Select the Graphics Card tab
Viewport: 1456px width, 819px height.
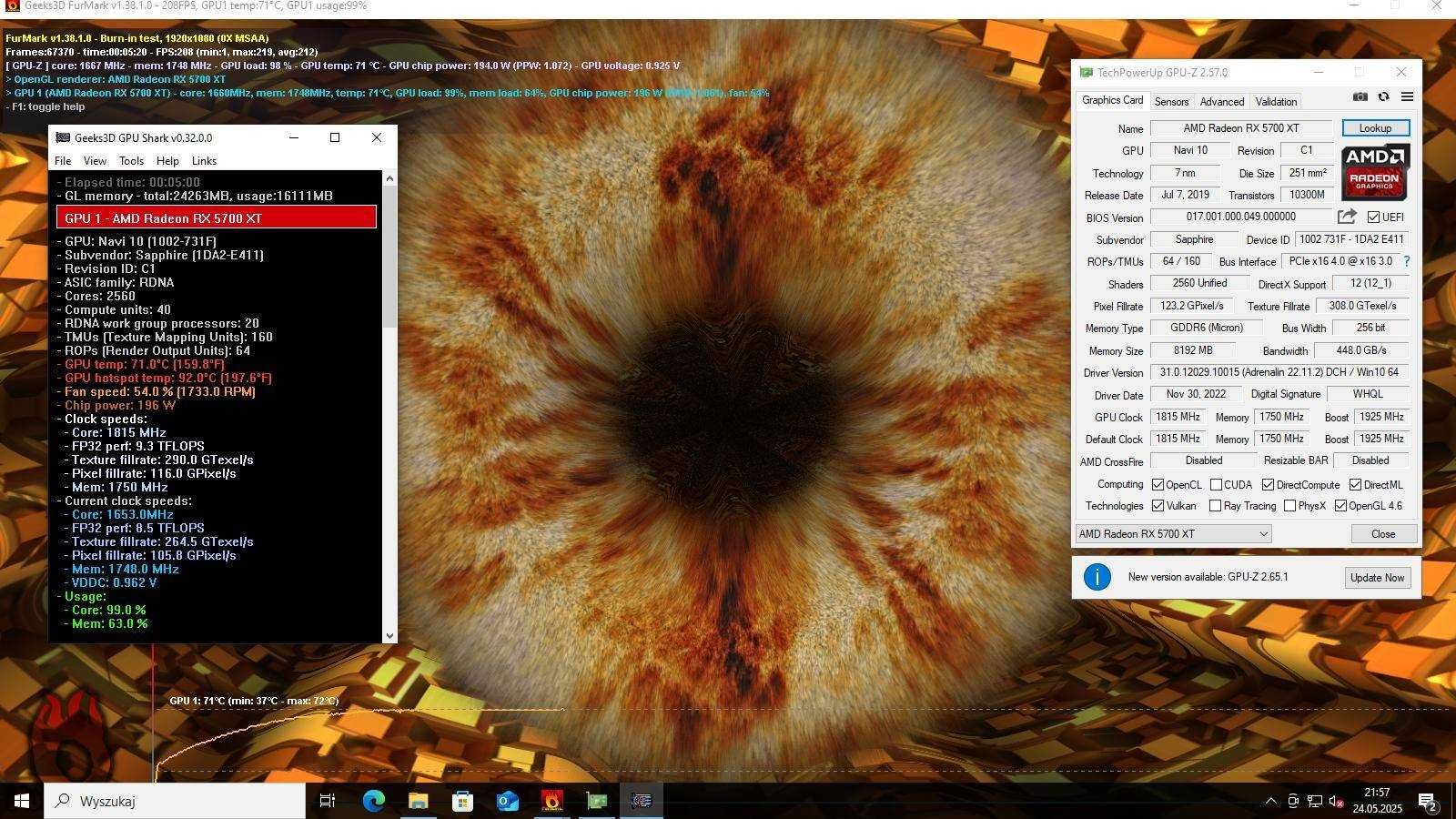tap(1112, 100)
